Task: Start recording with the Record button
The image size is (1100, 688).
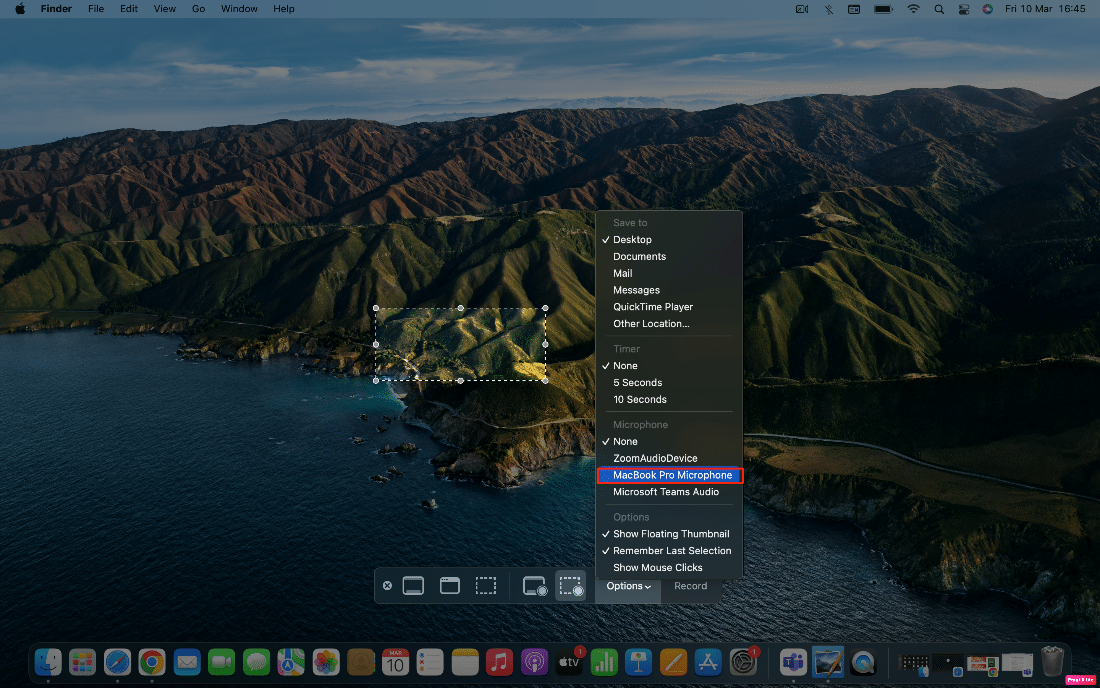Action: coord(690,586)
